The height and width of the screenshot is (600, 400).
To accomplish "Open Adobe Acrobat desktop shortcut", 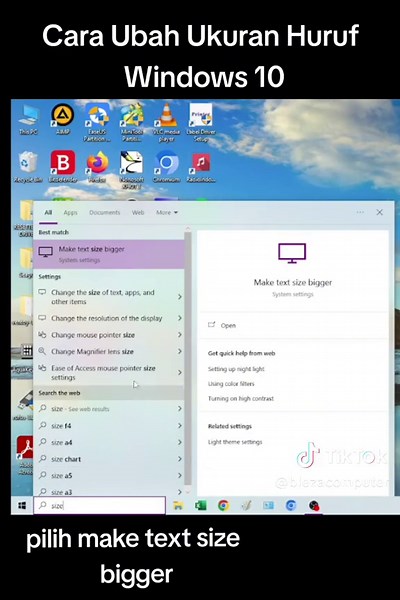I will (26, 455).
